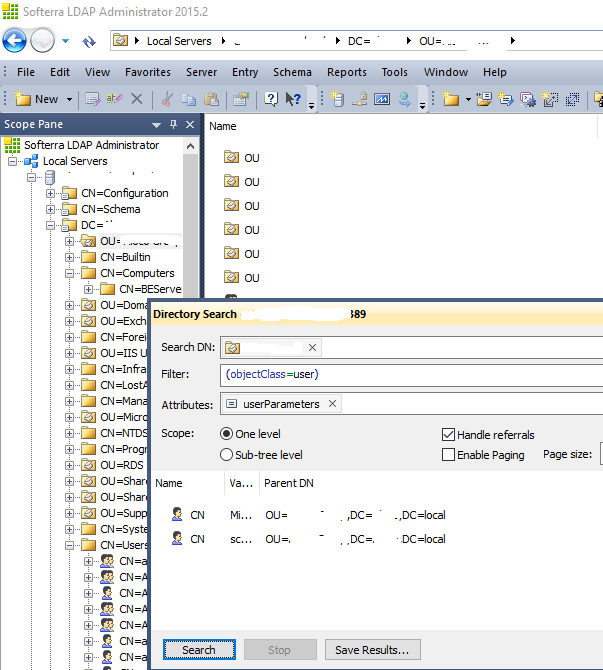Refresh the view with the refresh arrows icon
This screenshot has height=670, width=603.
(x=89, y=41)
